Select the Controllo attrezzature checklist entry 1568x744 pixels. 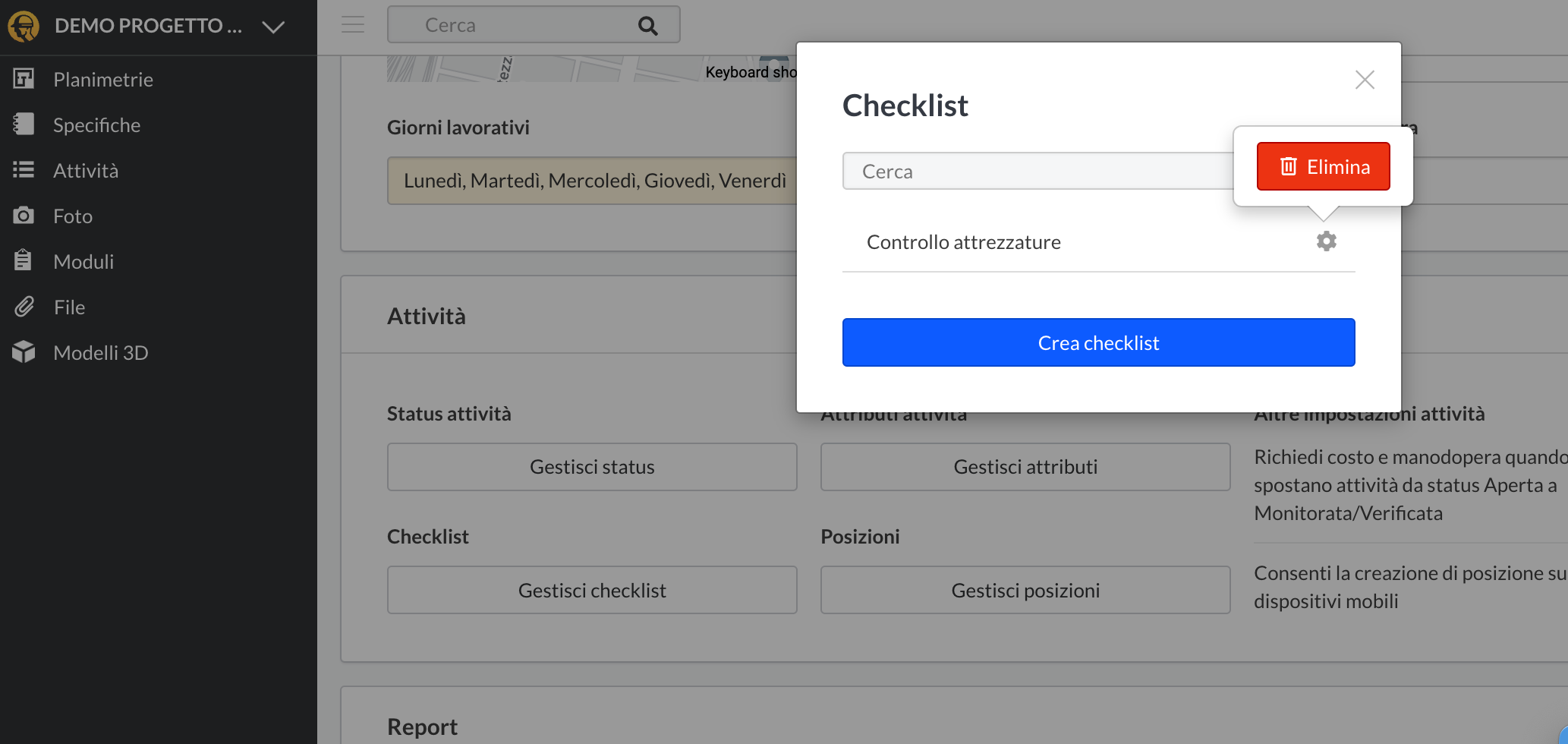(964, 241)
